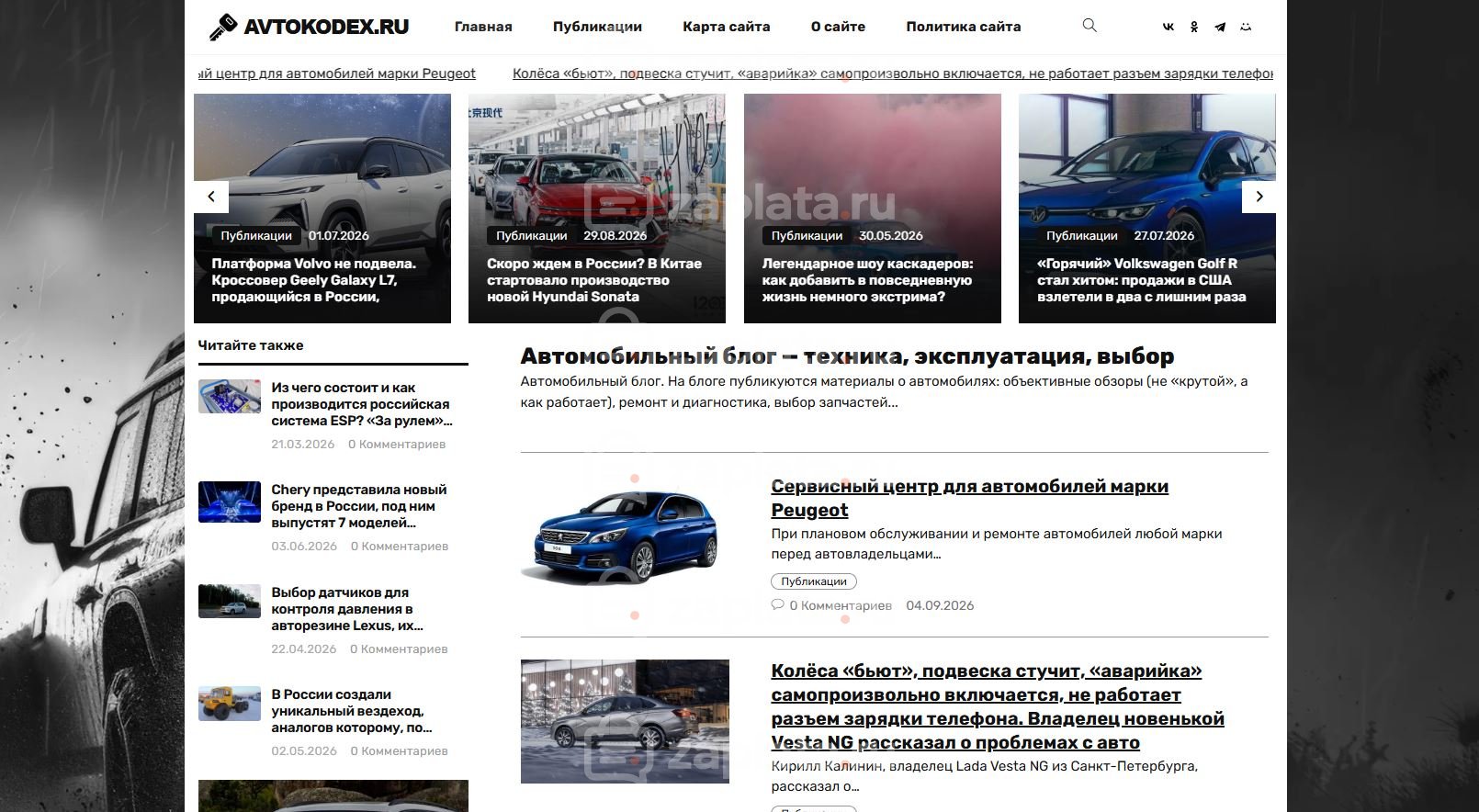
Task: Open the Главная menu item
Action: coord(483,27)
